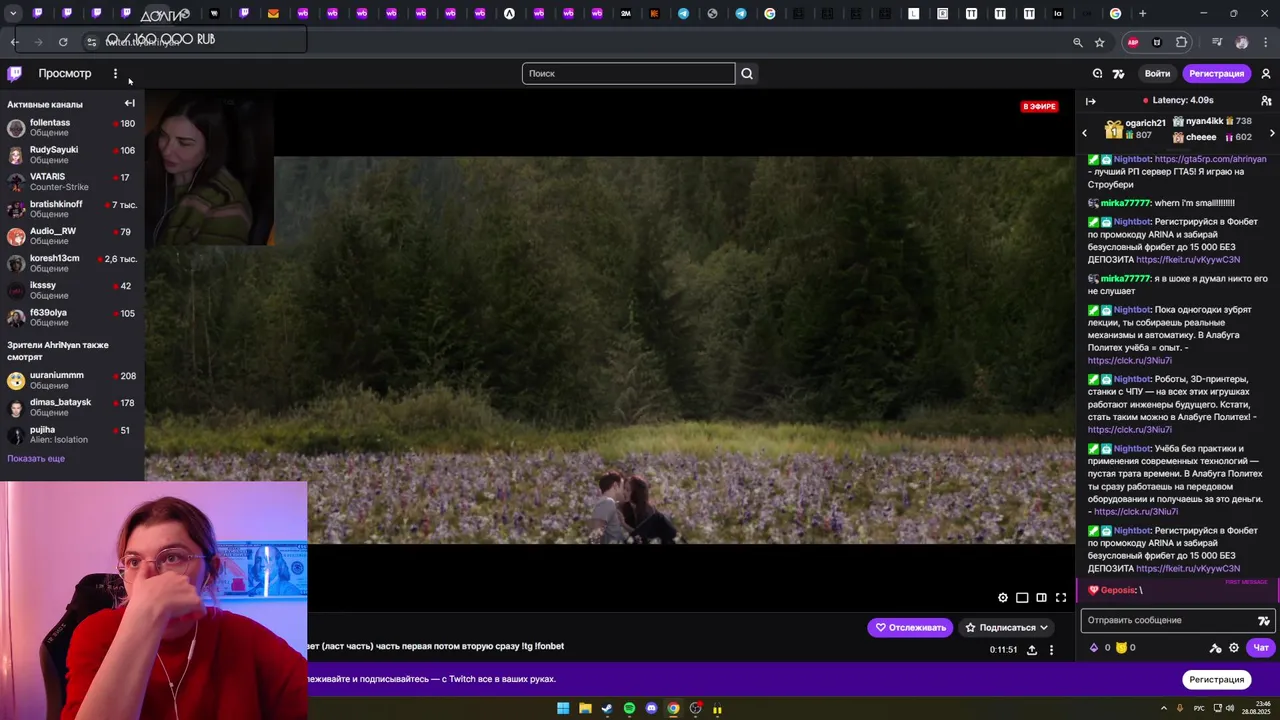Click the Geposis username in chat

(1118, 590)
